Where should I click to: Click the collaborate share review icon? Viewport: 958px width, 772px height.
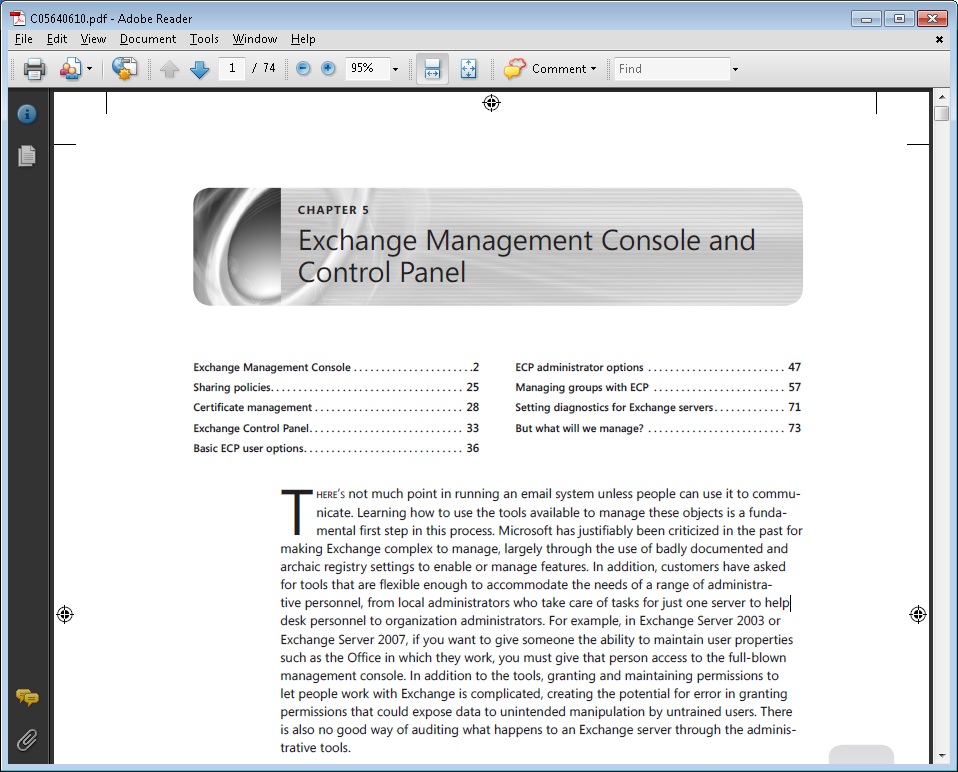[124, 69]
